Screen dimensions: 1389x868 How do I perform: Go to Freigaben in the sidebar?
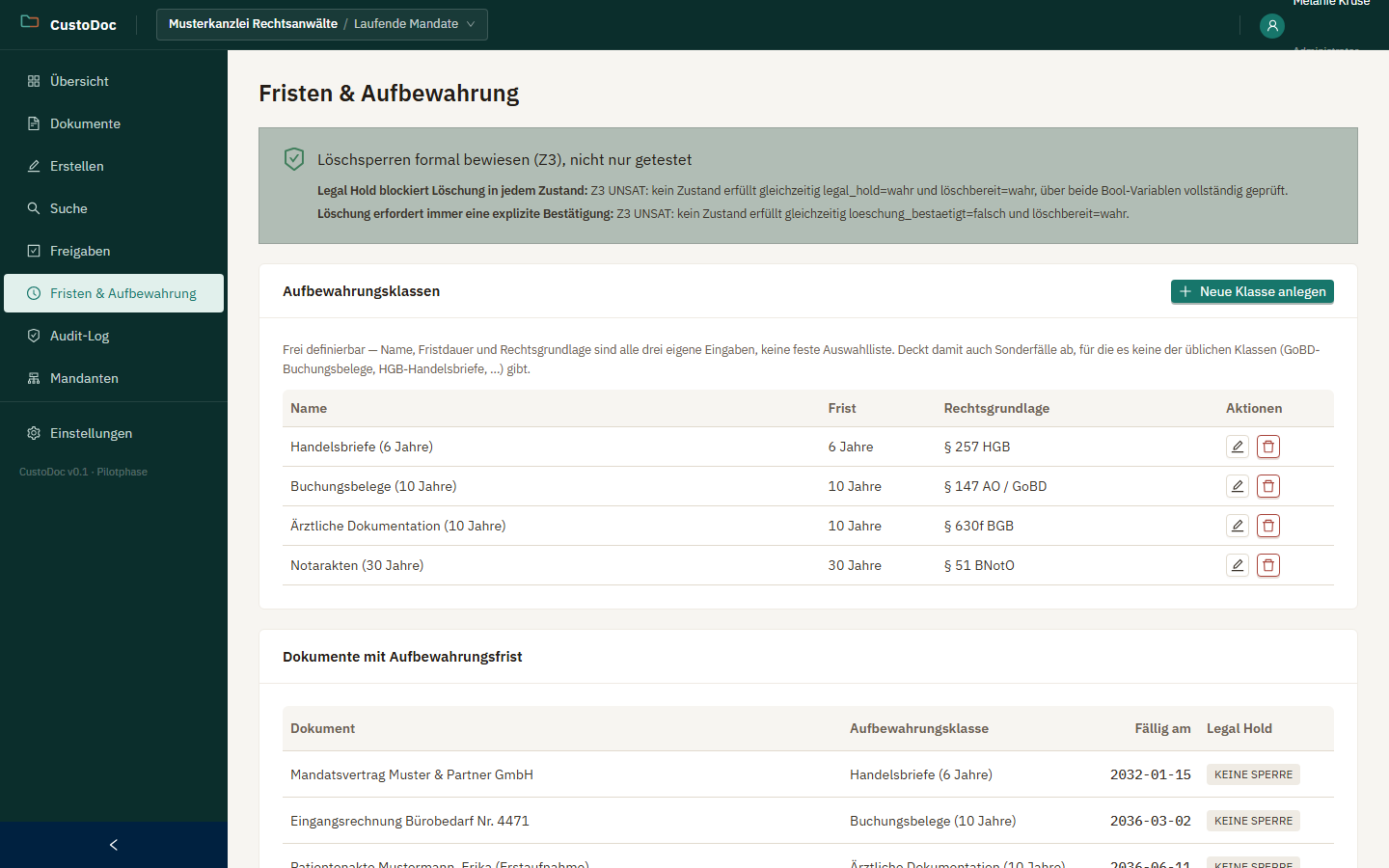click(x=114, y=251)
